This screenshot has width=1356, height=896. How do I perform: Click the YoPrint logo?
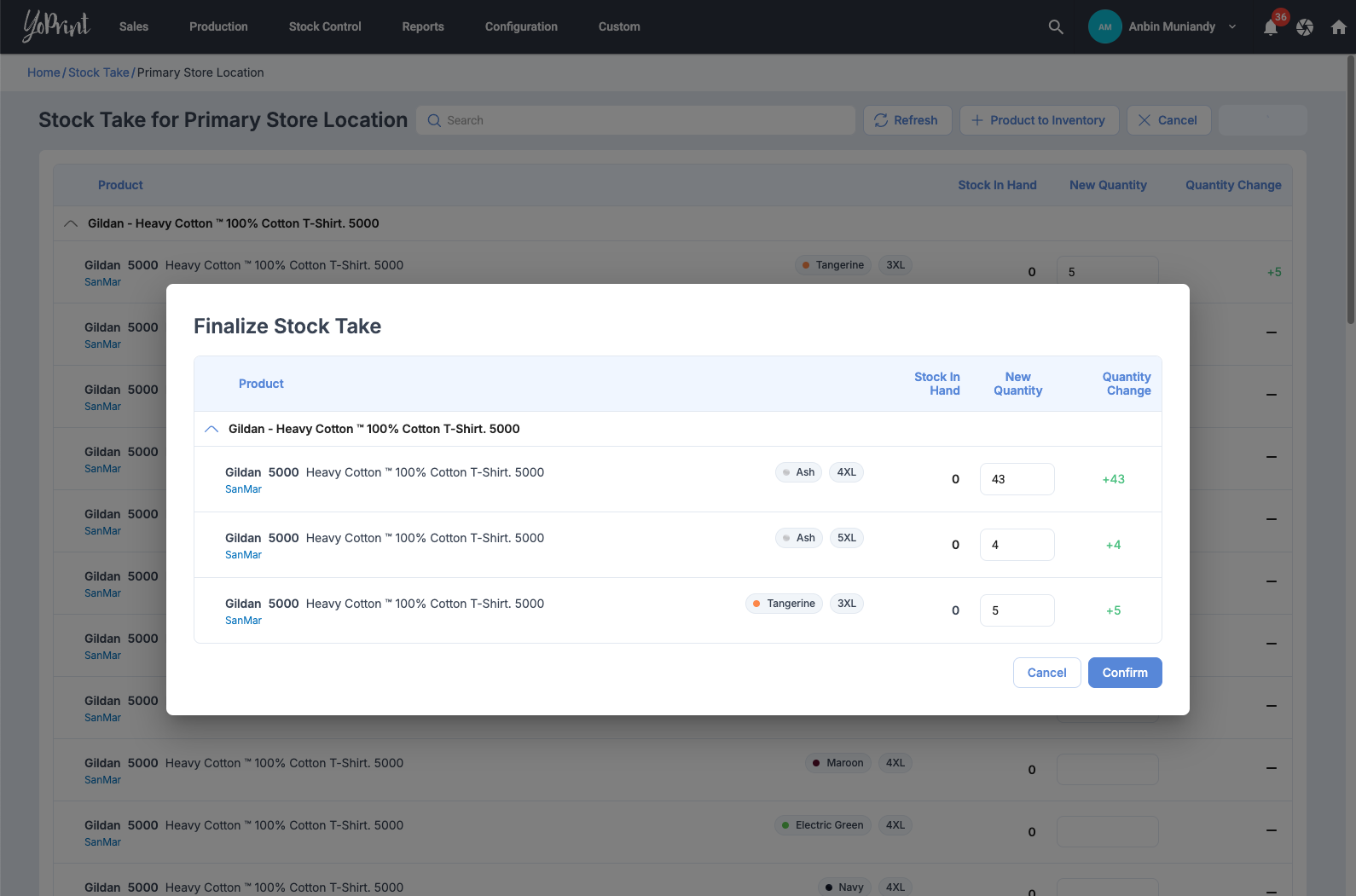55,26
